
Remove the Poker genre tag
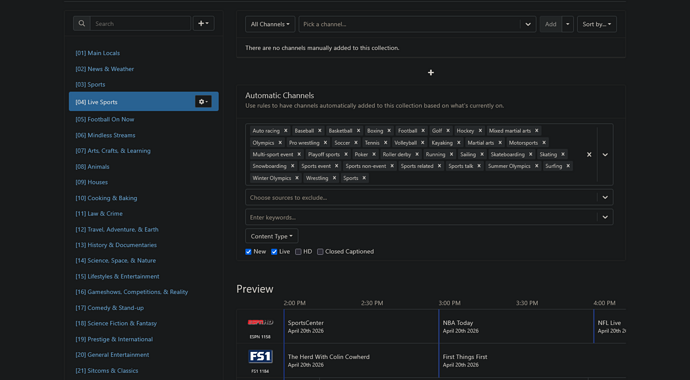tap(374, 154)
